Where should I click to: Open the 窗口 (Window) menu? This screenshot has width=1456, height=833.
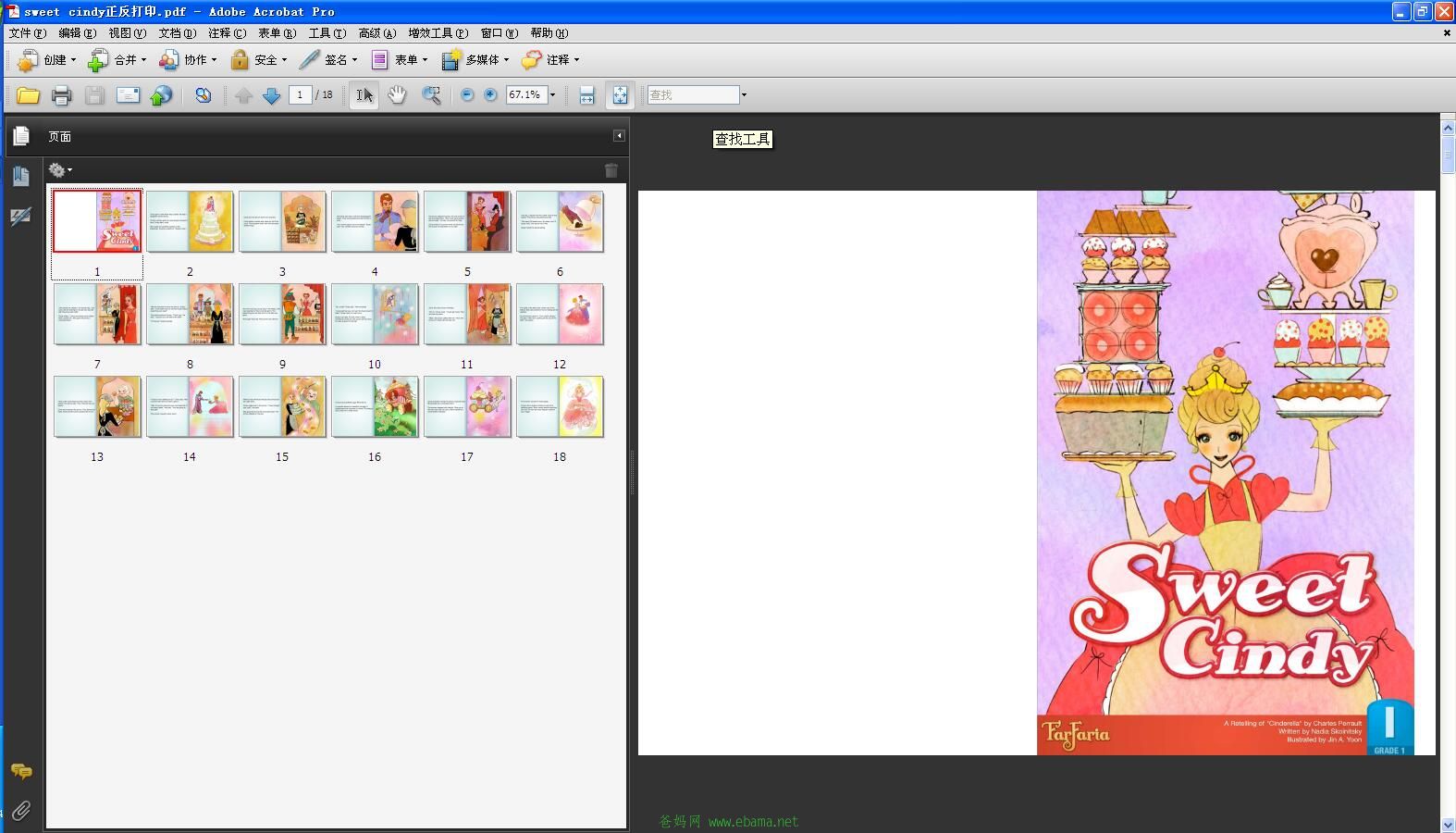pos(499,33)
